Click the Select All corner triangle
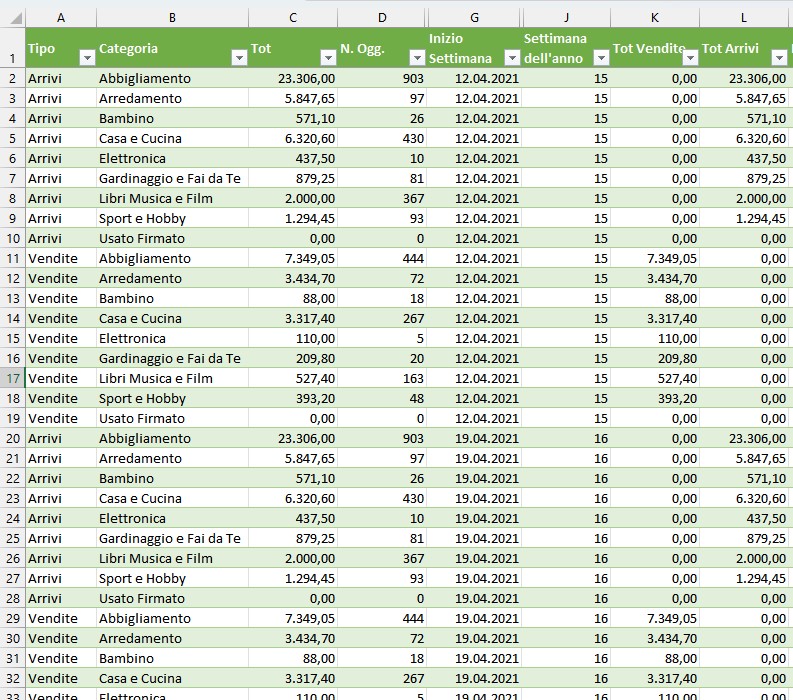This screenshot has height=700, width=793. click(16, 19)
